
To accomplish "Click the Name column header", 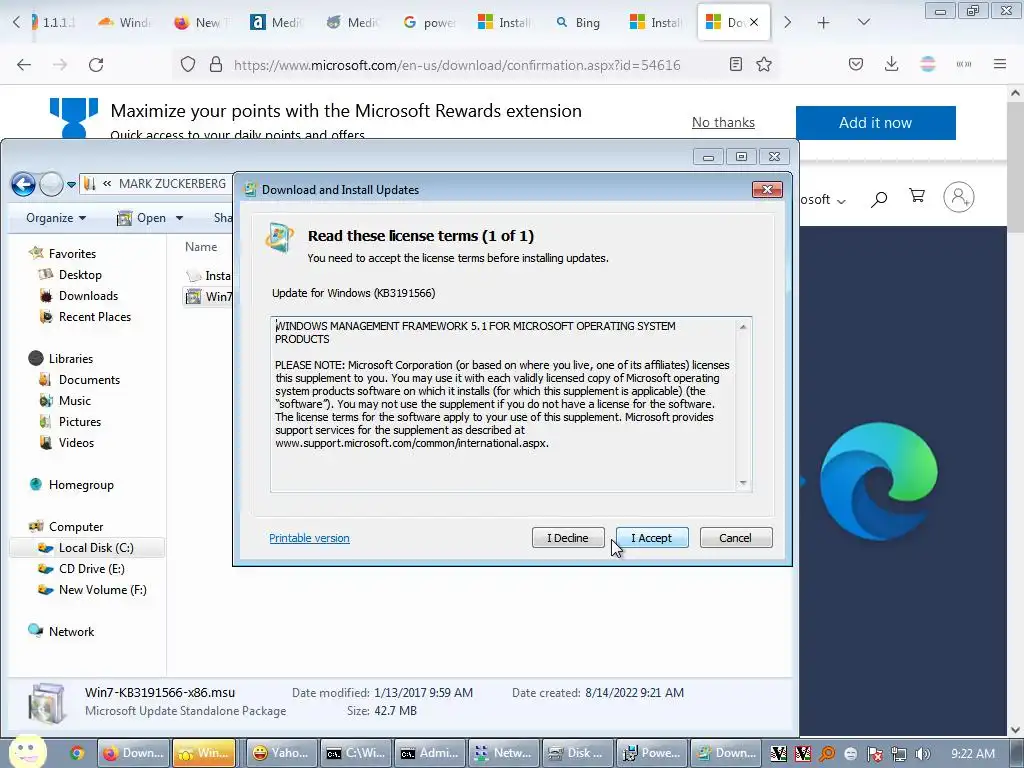I will click(201, 247).
